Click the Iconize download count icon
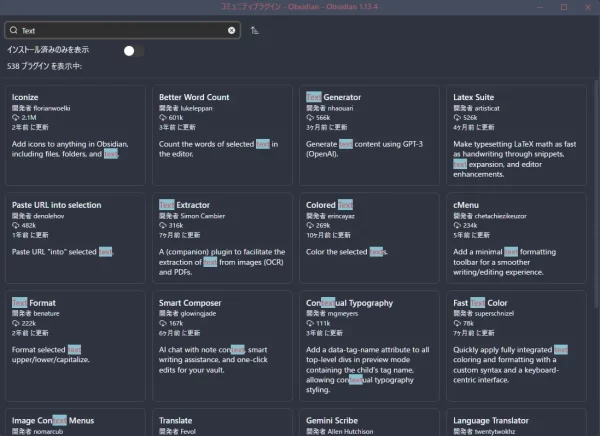 point(15,118)
